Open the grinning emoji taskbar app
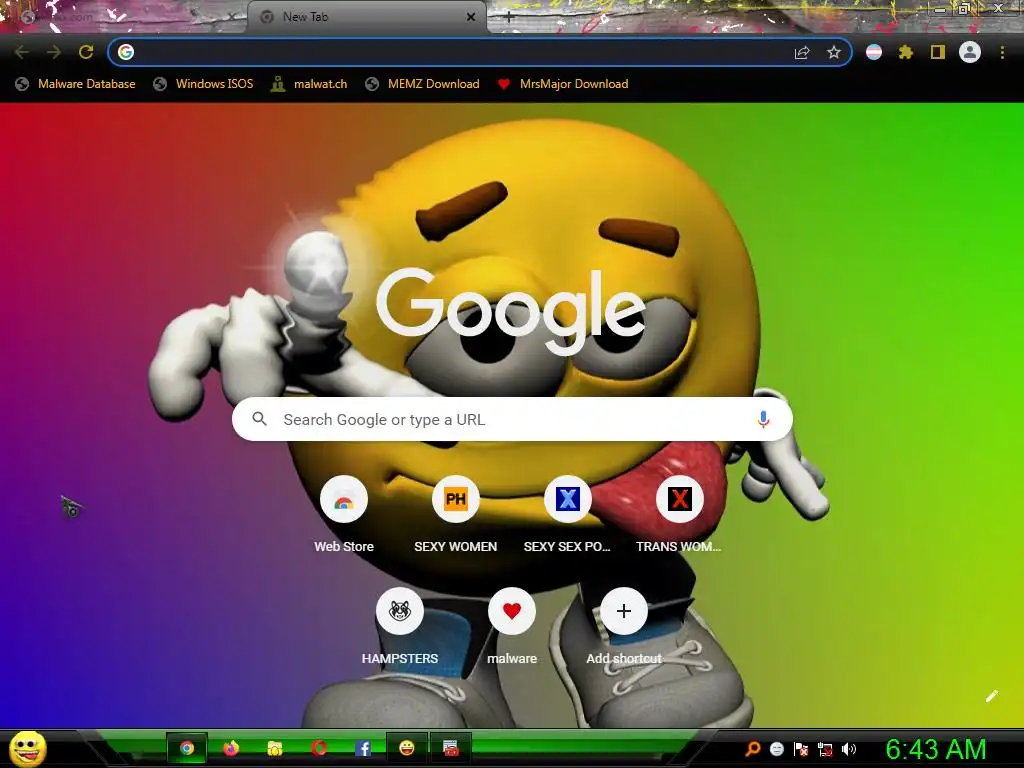The image size is (1024, 768). click(x=406, y=748)
